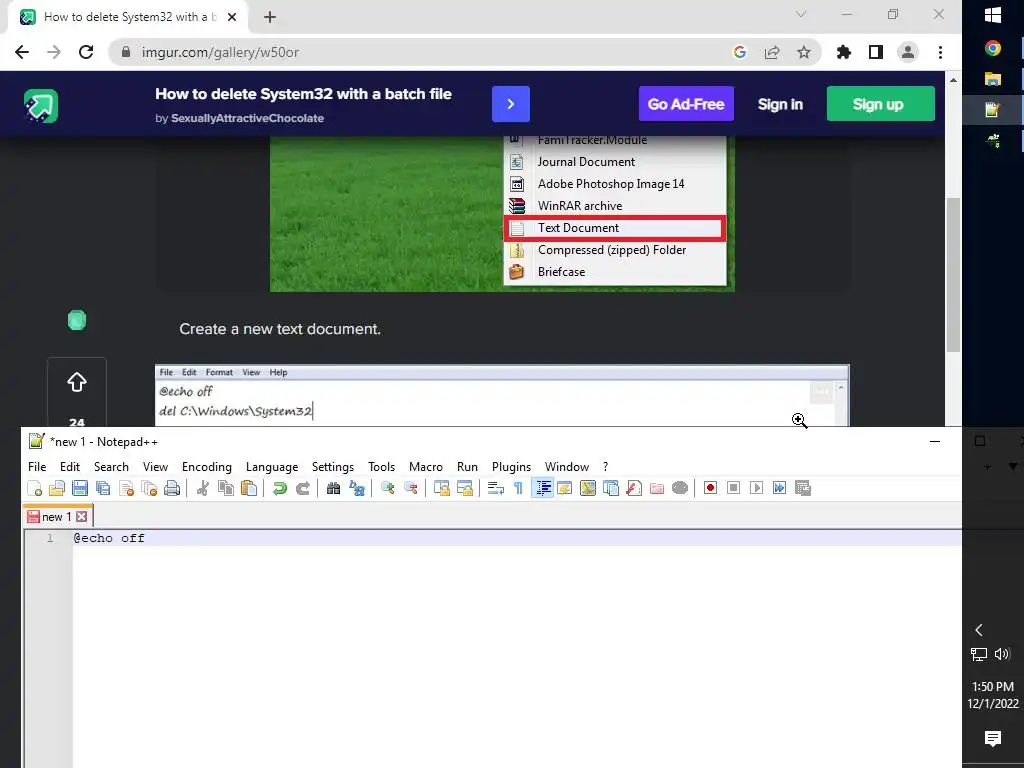Open the Search menu
Viewport: 1024px width, 768px height.
(111, 466)
